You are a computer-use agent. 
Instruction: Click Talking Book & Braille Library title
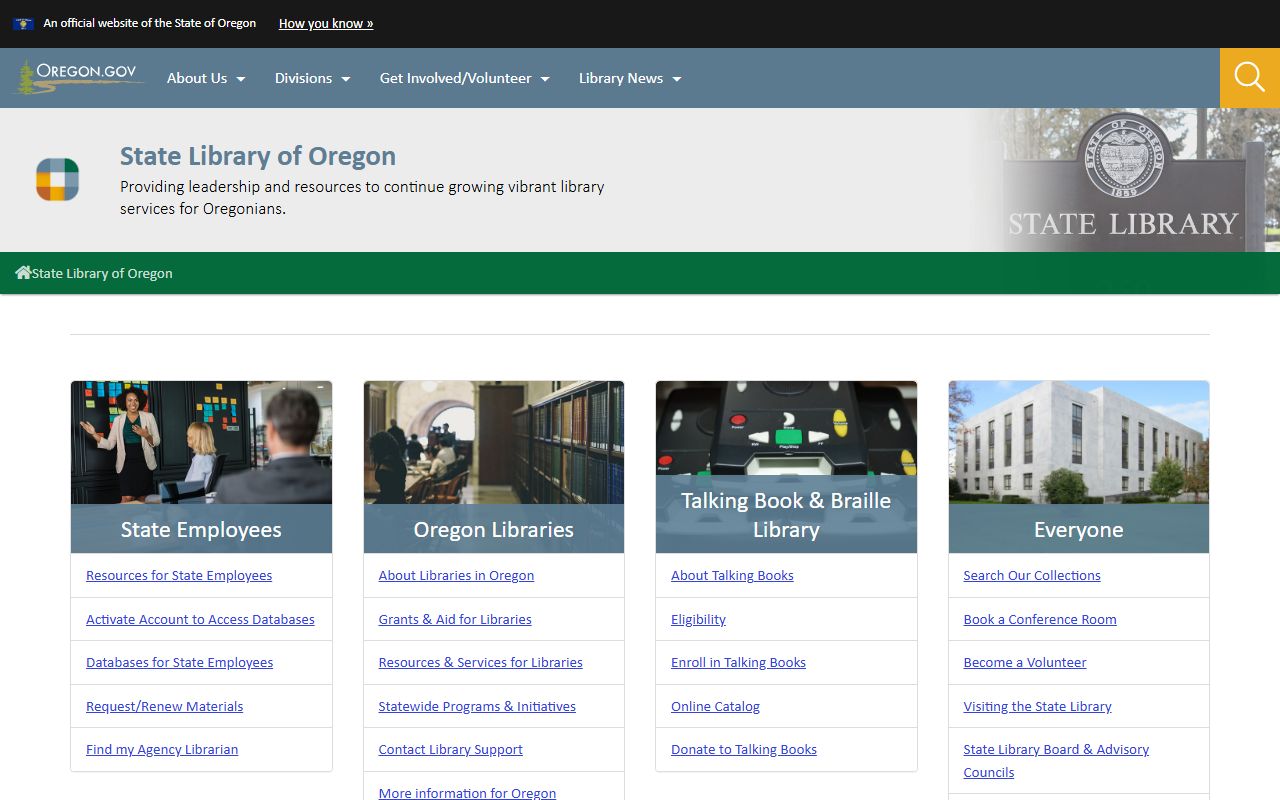(x=786, y=515)
